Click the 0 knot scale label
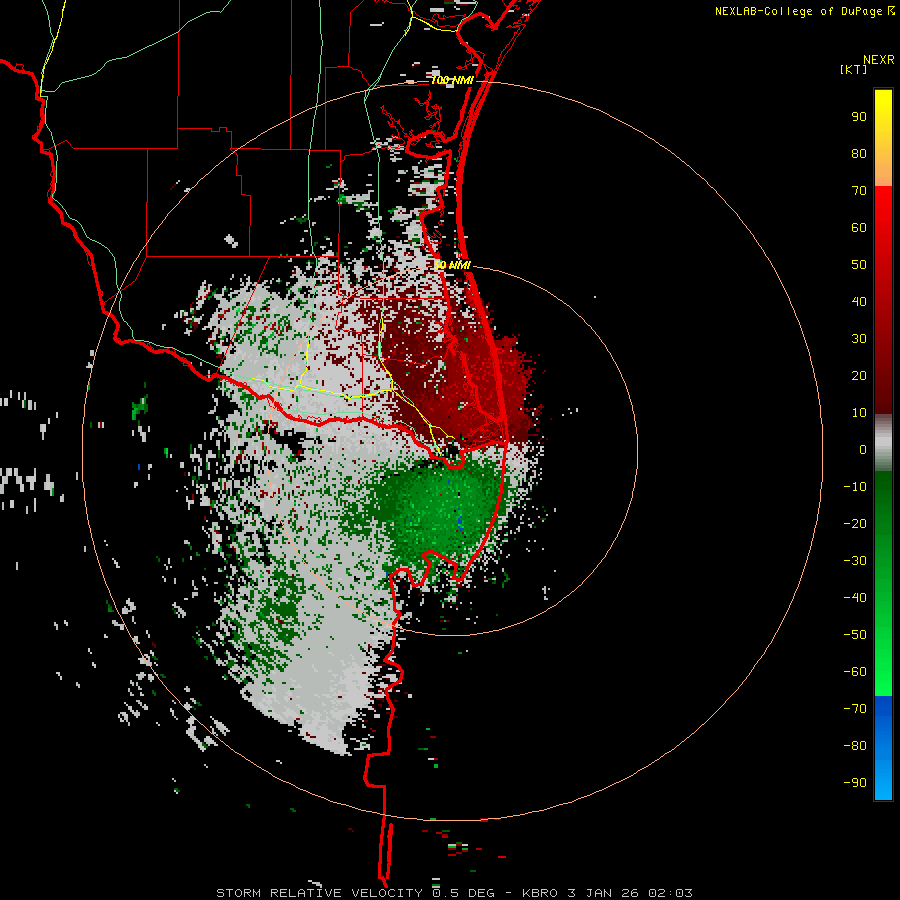The image size is (900, 900). [x=863, y=449]
